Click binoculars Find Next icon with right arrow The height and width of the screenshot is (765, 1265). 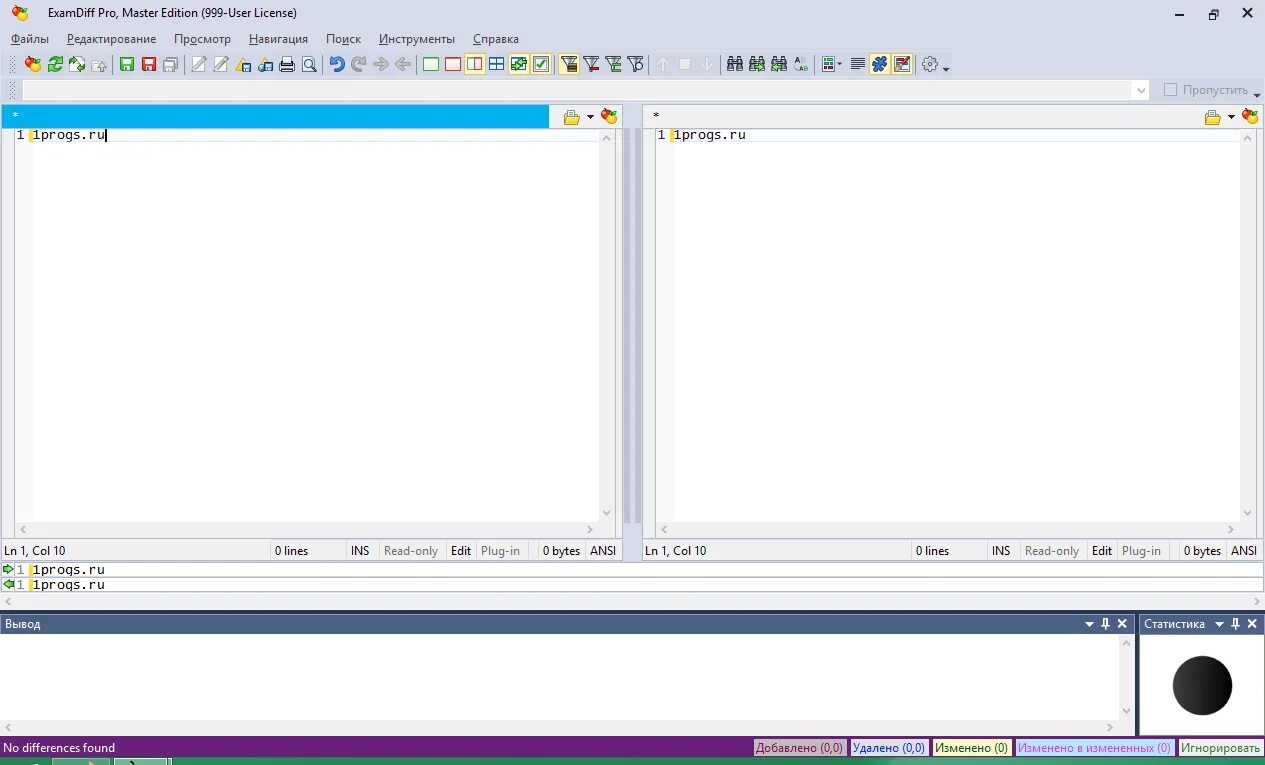(x=757, y=65)
